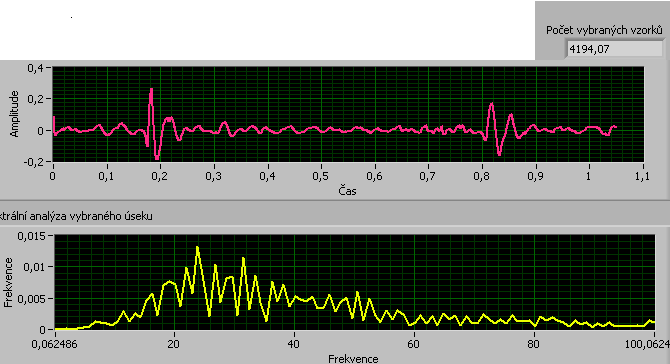The width and height of the screenshot is (670, 364).
Task: Click the 60 frequency axis label
Action: tap(414, 344)
